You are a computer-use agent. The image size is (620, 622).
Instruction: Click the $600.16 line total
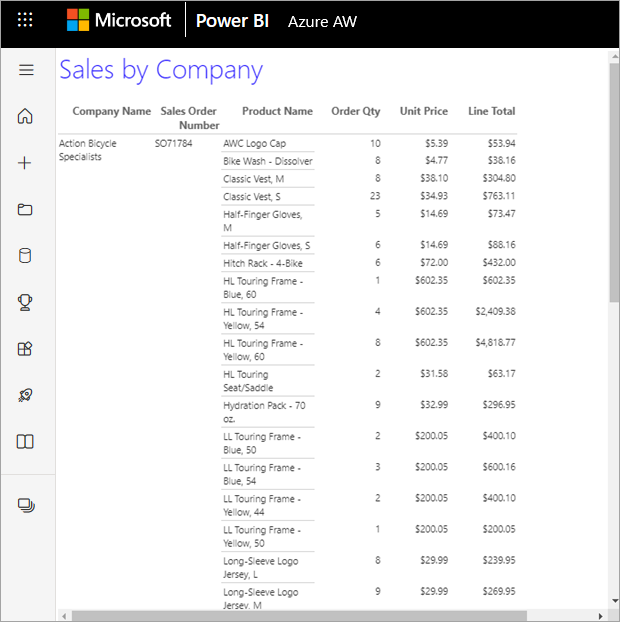(499, 467)
